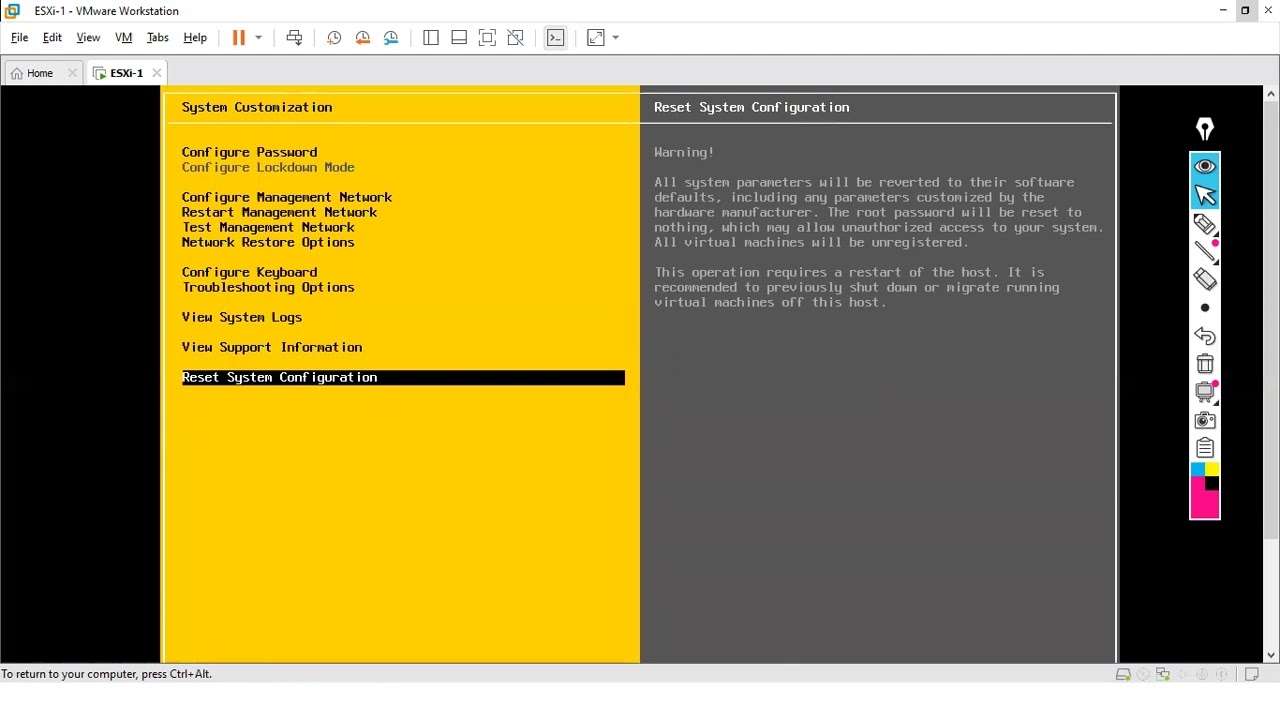
Task: Pick the cyan color swatch
Action: pos(1197,469)
